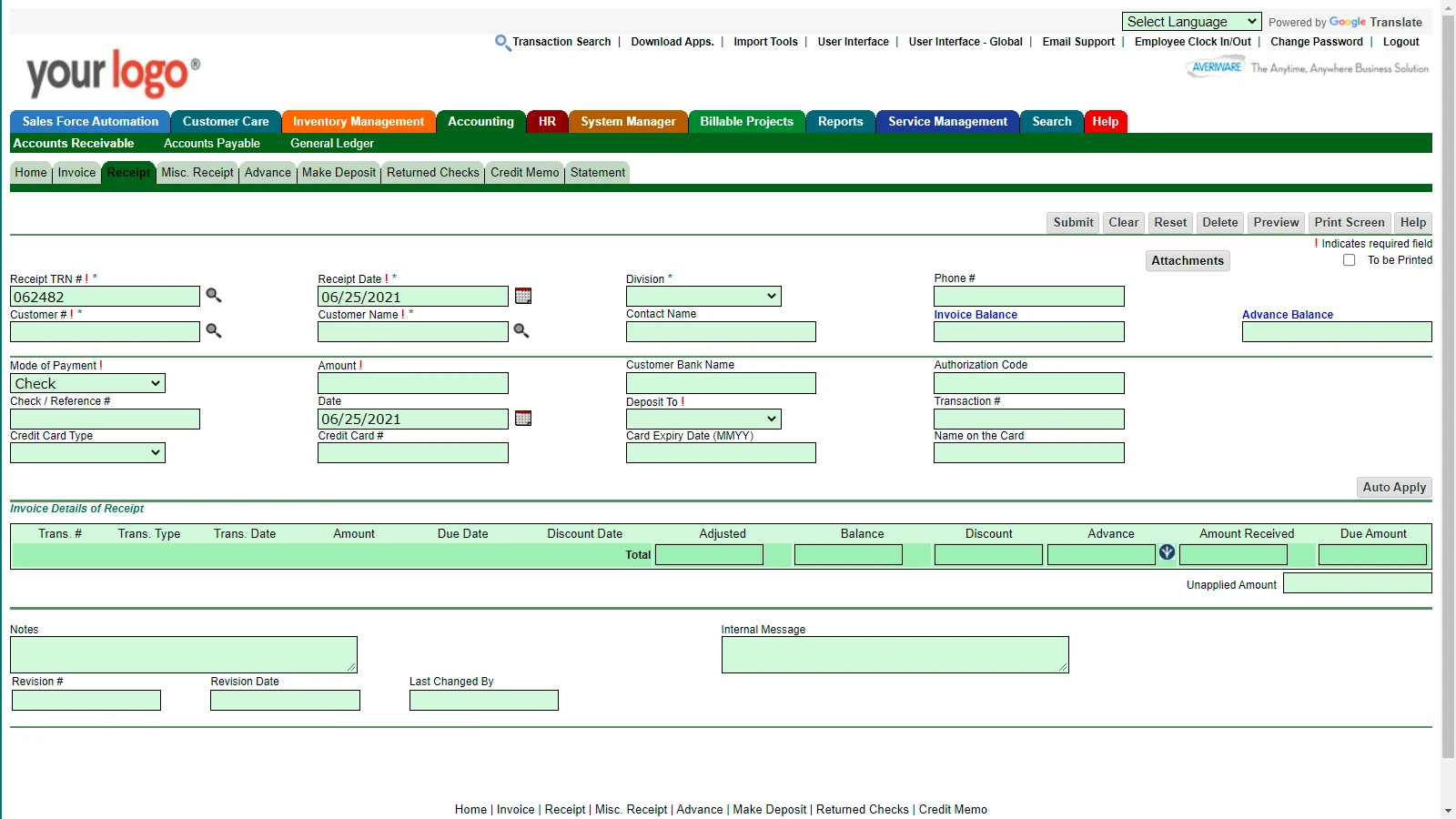Expand the Credit Card Type dropdown
The image size is (1456, 819).
pos(87,453)
